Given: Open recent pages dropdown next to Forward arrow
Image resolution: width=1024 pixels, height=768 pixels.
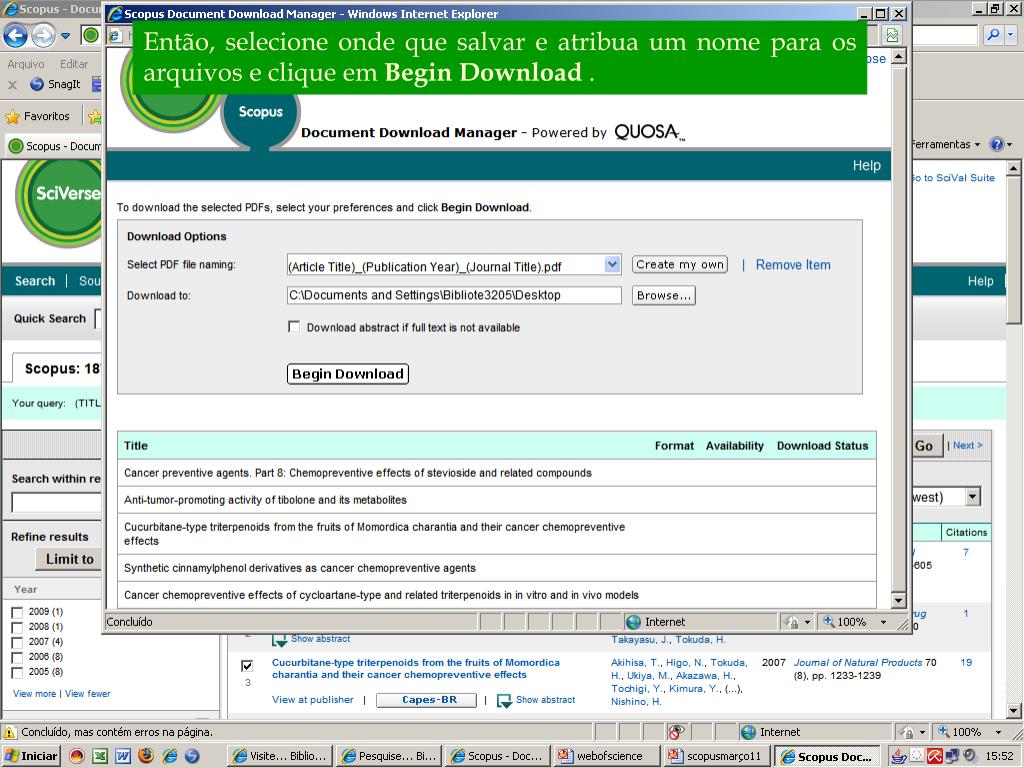Looking at the screenshot, I should (65, 36).
